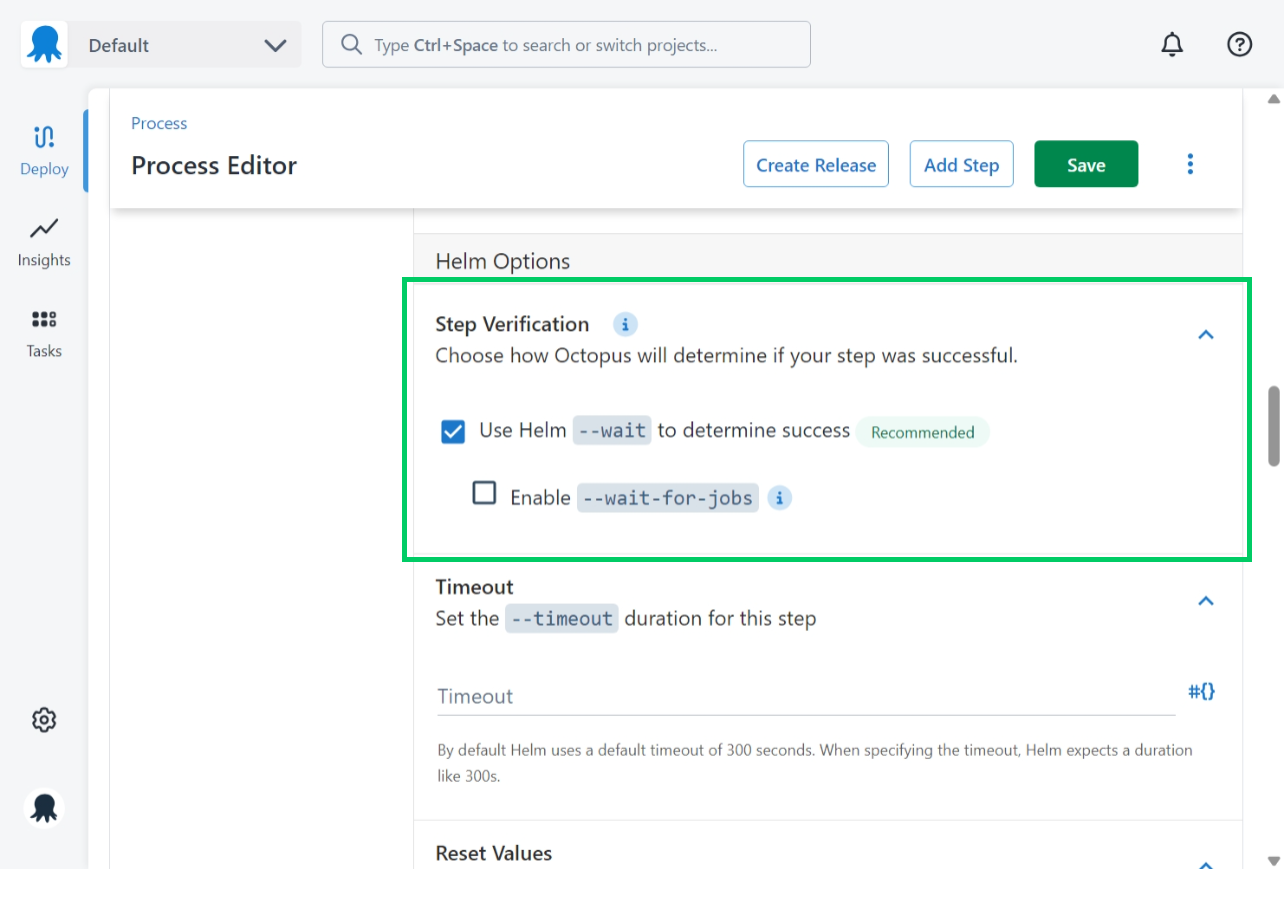Viewport: 1284px width, 900px height.
Task: Save the process
Action: click(1086, 164)
